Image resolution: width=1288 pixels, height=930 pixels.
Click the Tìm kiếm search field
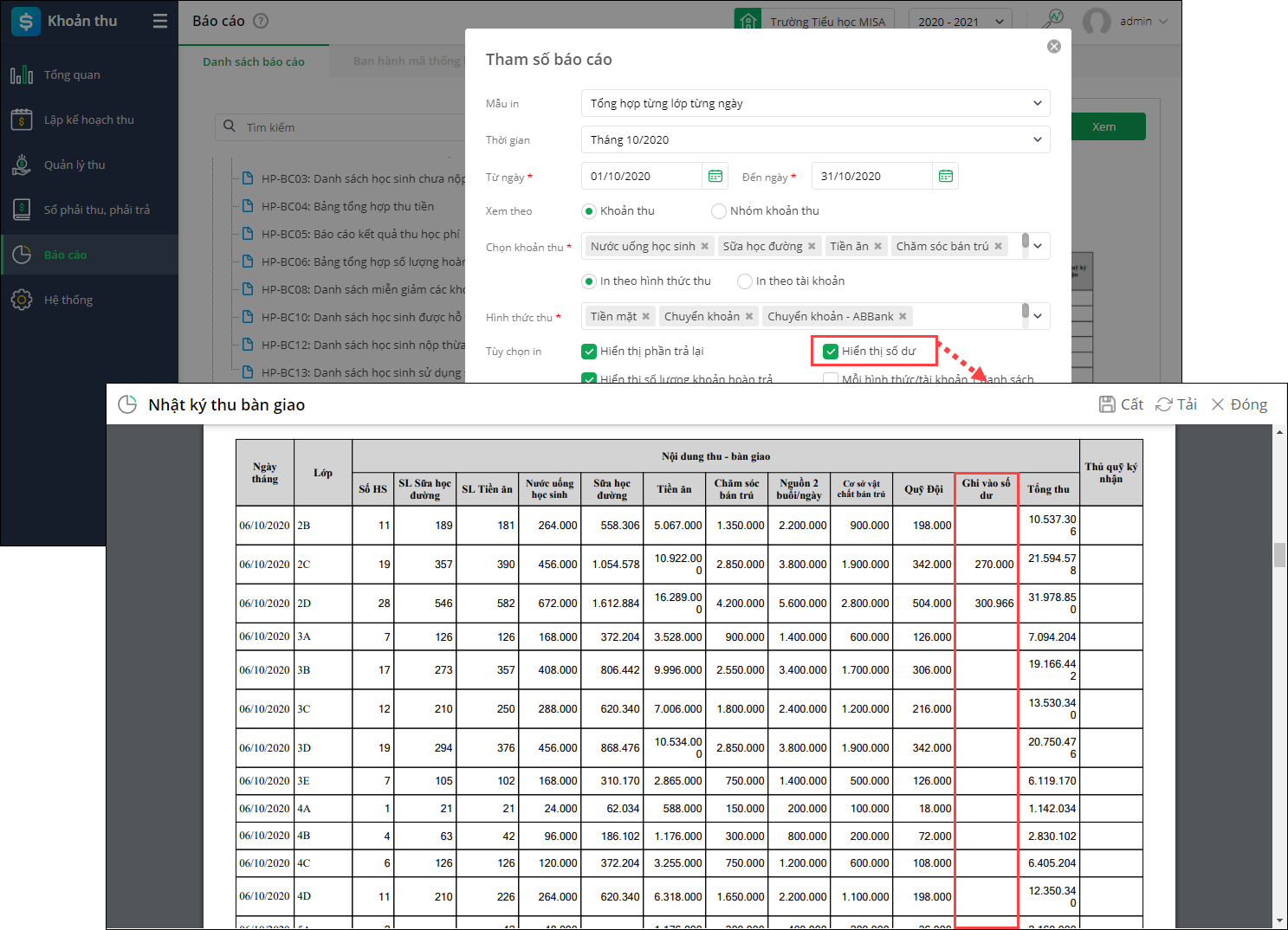(346, 127)
